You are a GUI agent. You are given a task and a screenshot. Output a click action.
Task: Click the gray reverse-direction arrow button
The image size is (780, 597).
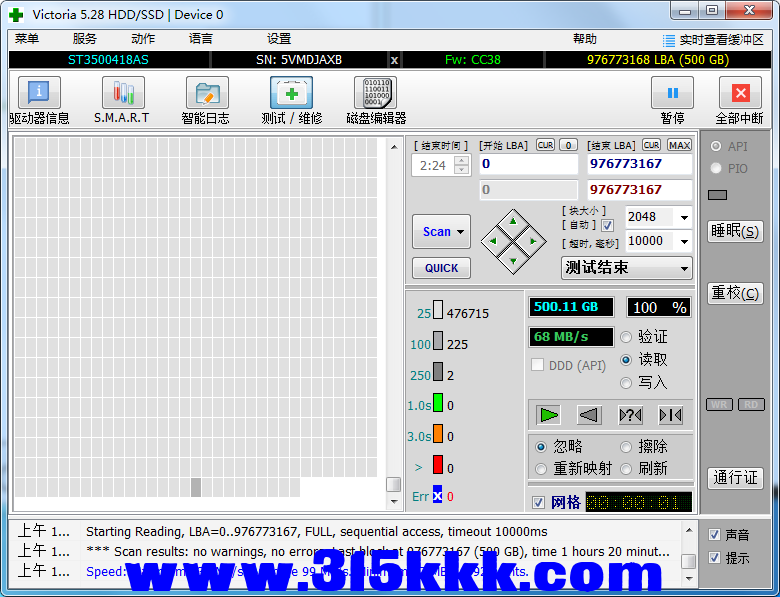(x=589, y=415)
